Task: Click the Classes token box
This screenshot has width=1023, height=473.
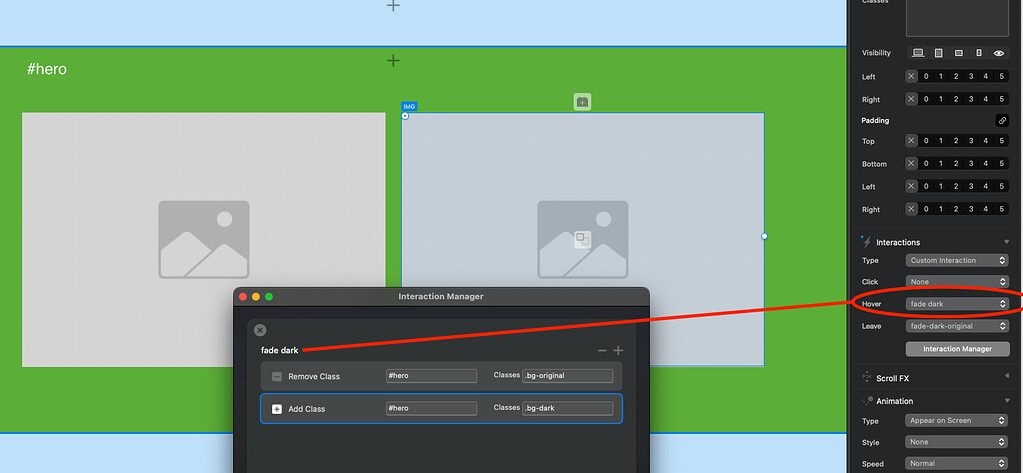Action: tap(957, 18)
